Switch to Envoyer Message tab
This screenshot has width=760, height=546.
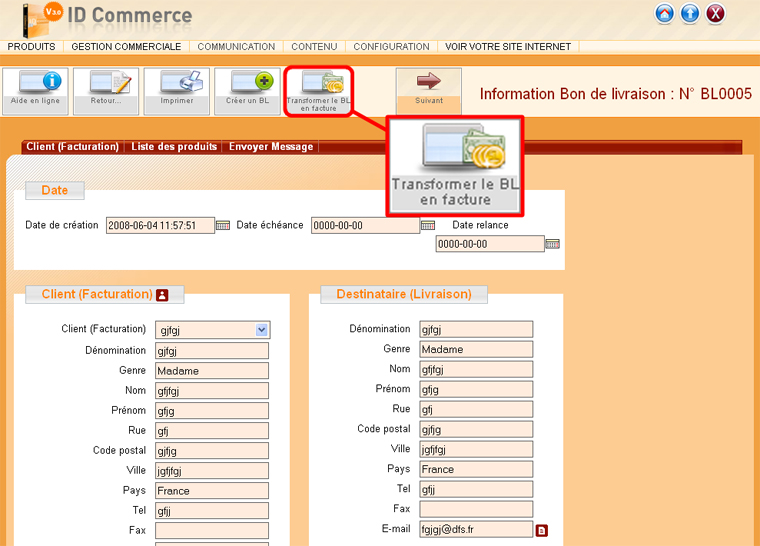(x=271, y=146)
